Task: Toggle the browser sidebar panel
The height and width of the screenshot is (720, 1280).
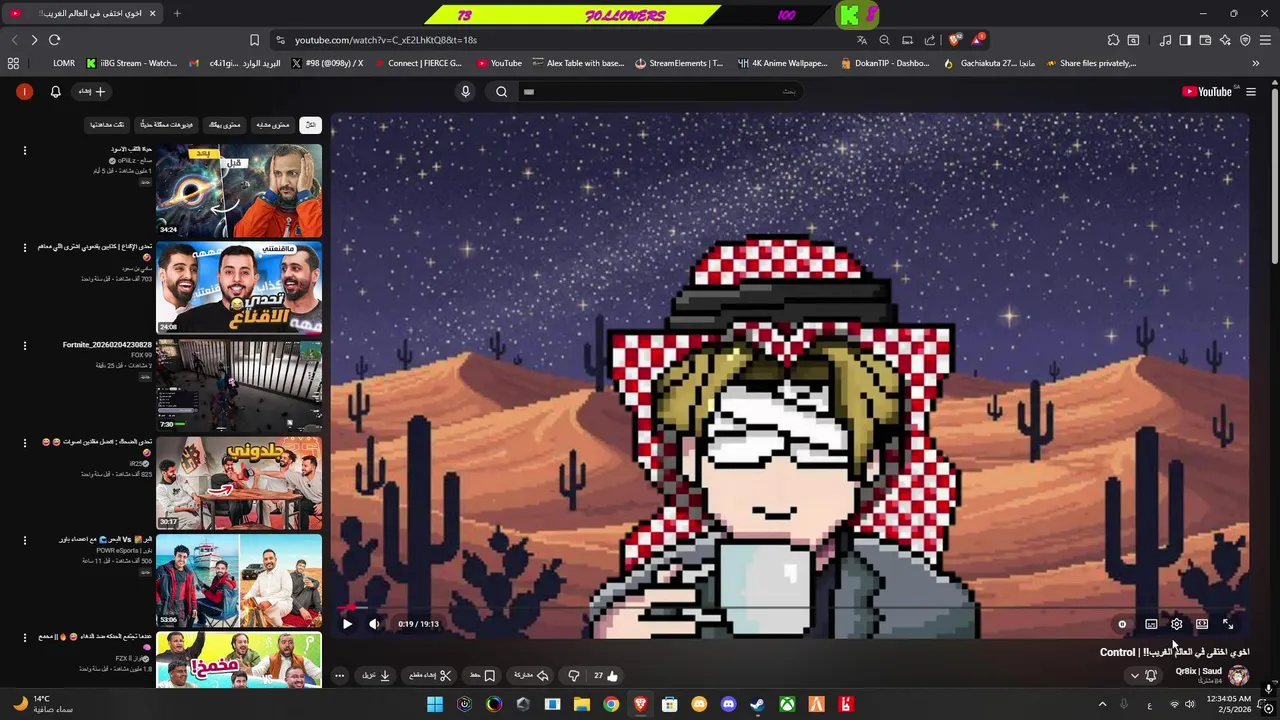Action: [x=1185, y=40]
